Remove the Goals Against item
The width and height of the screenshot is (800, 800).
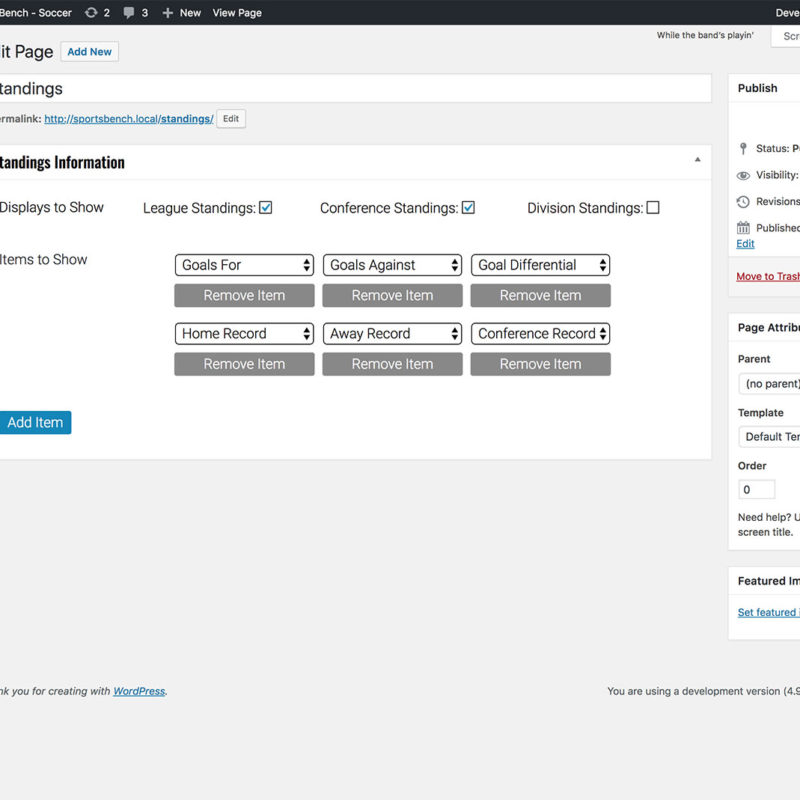coord(392,295)
